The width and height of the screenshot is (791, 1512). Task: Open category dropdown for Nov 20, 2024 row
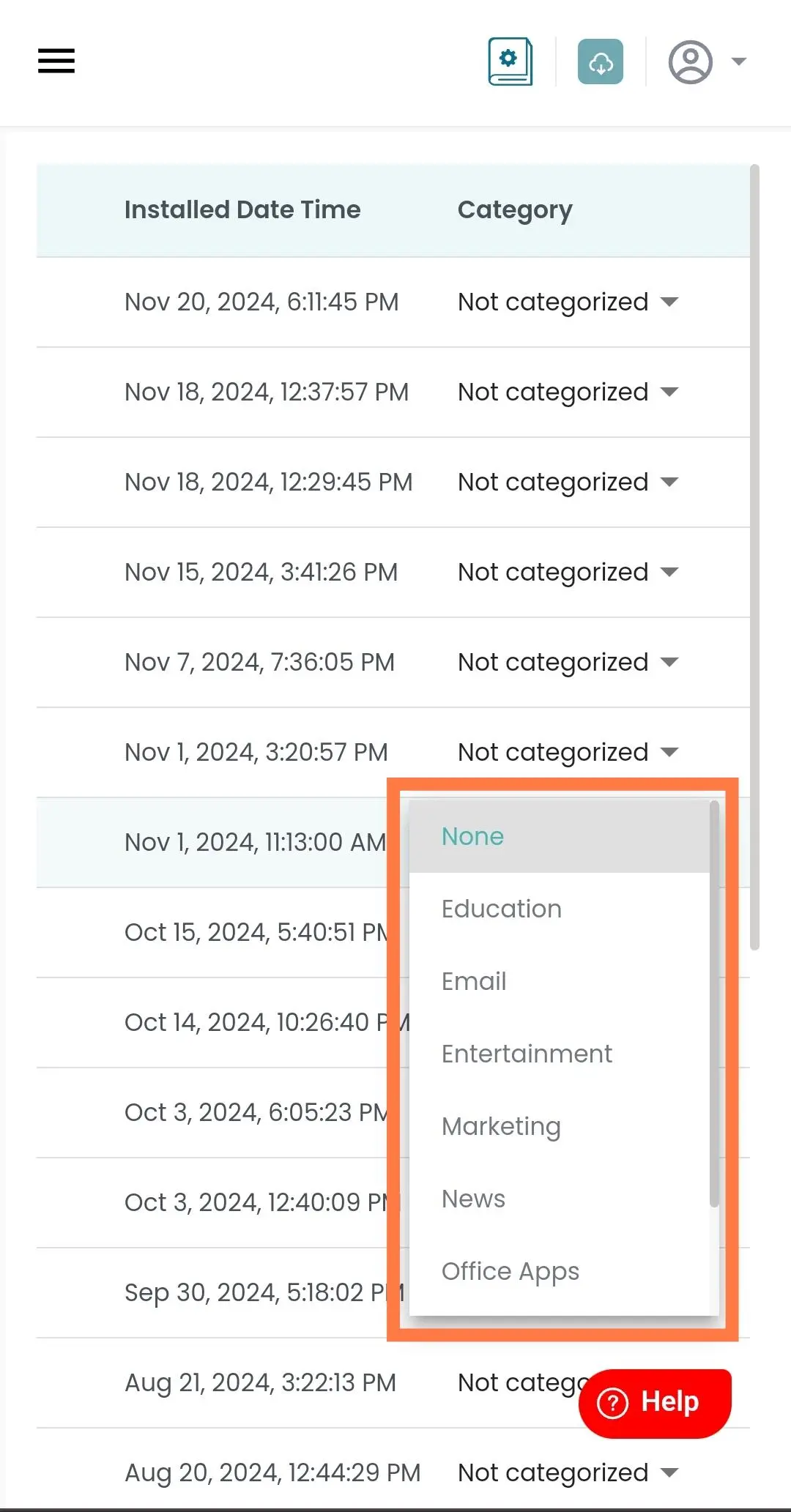(568, 302)
